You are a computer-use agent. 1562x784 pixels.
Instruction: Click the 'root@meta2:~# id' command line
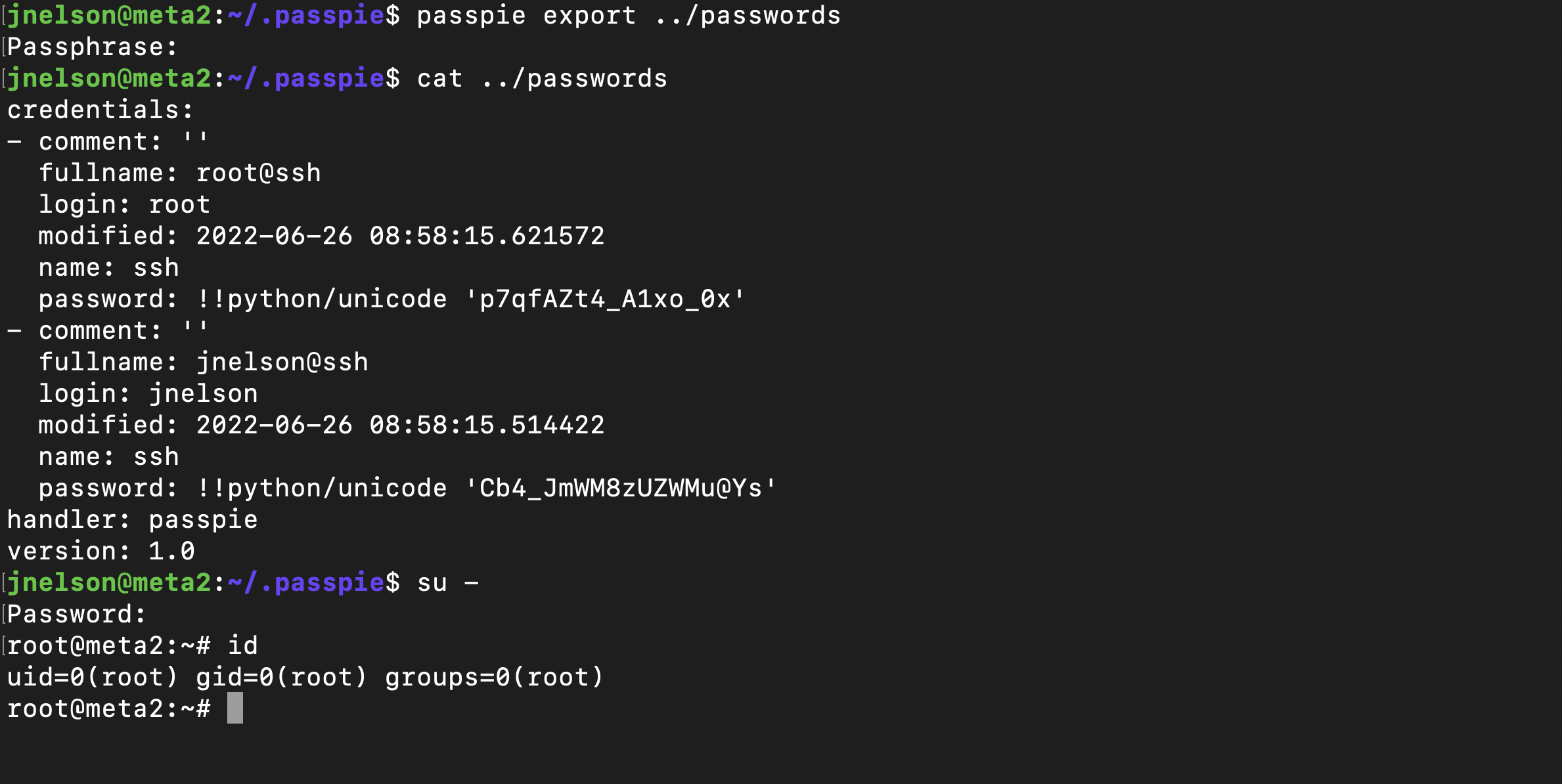pyautogui.click(x=132, y=646)
